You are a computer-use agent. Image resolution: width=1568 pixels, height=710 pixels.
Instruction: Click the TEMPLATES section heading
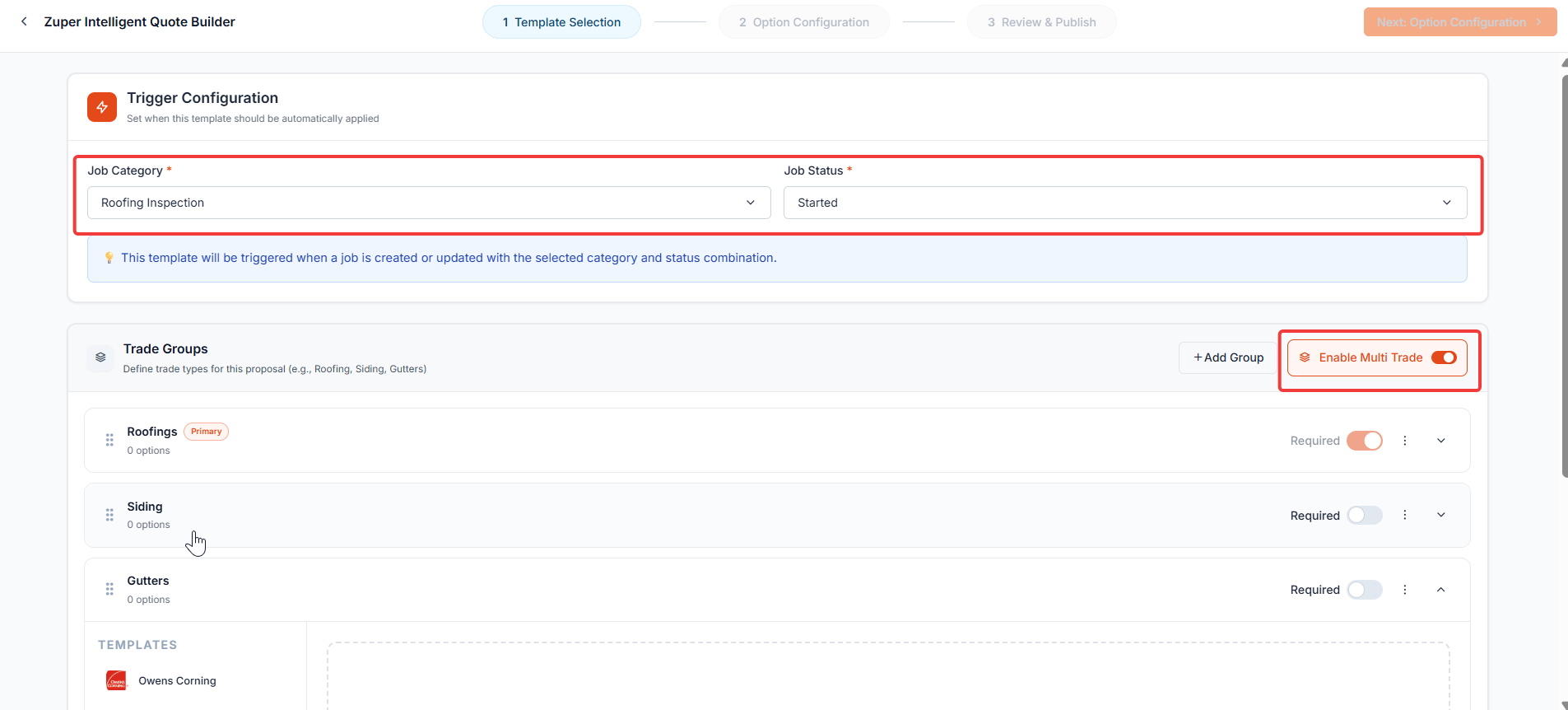(x=137, y=645)
